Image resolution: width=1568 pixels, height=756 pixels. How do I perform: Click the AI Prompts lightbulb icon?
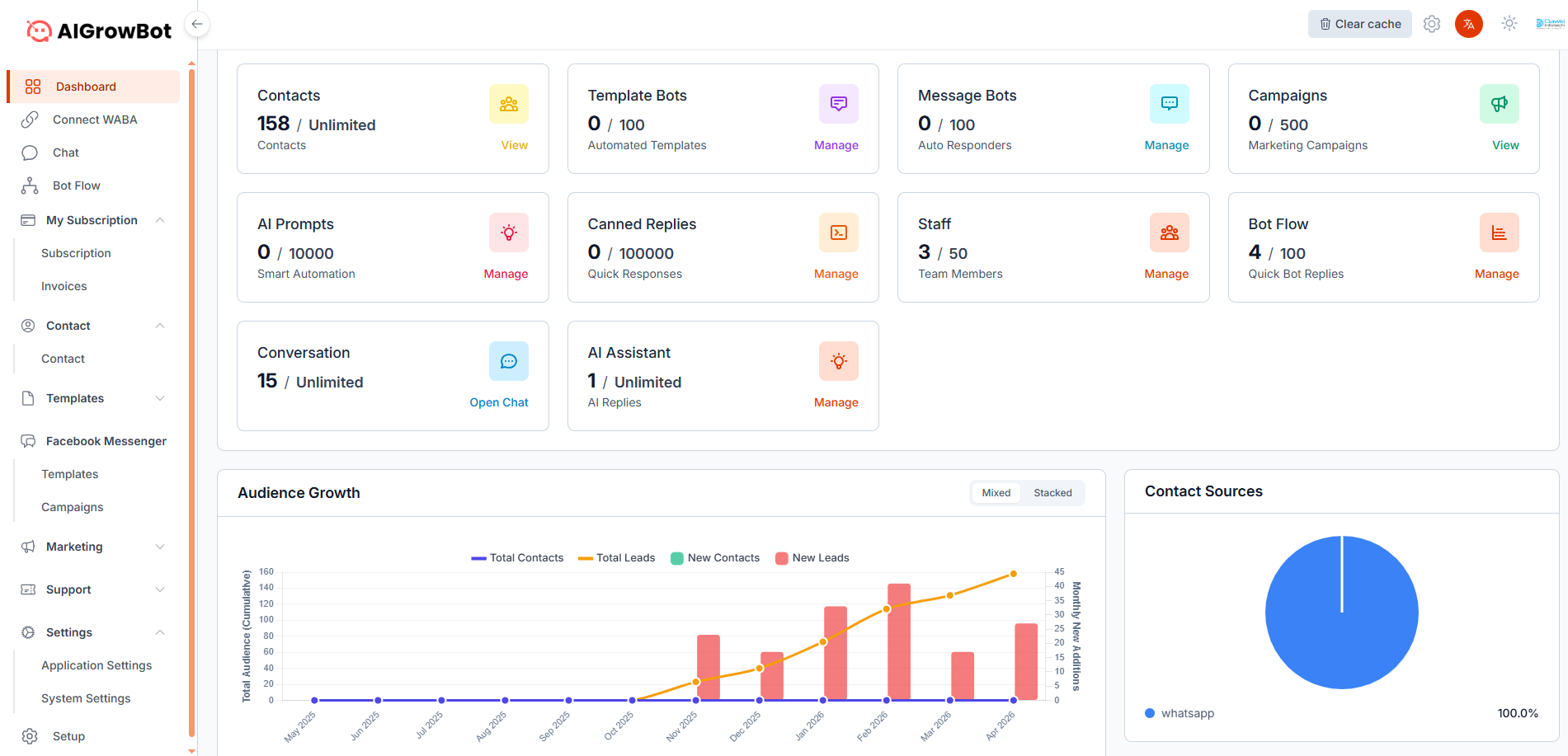[508, 232]
